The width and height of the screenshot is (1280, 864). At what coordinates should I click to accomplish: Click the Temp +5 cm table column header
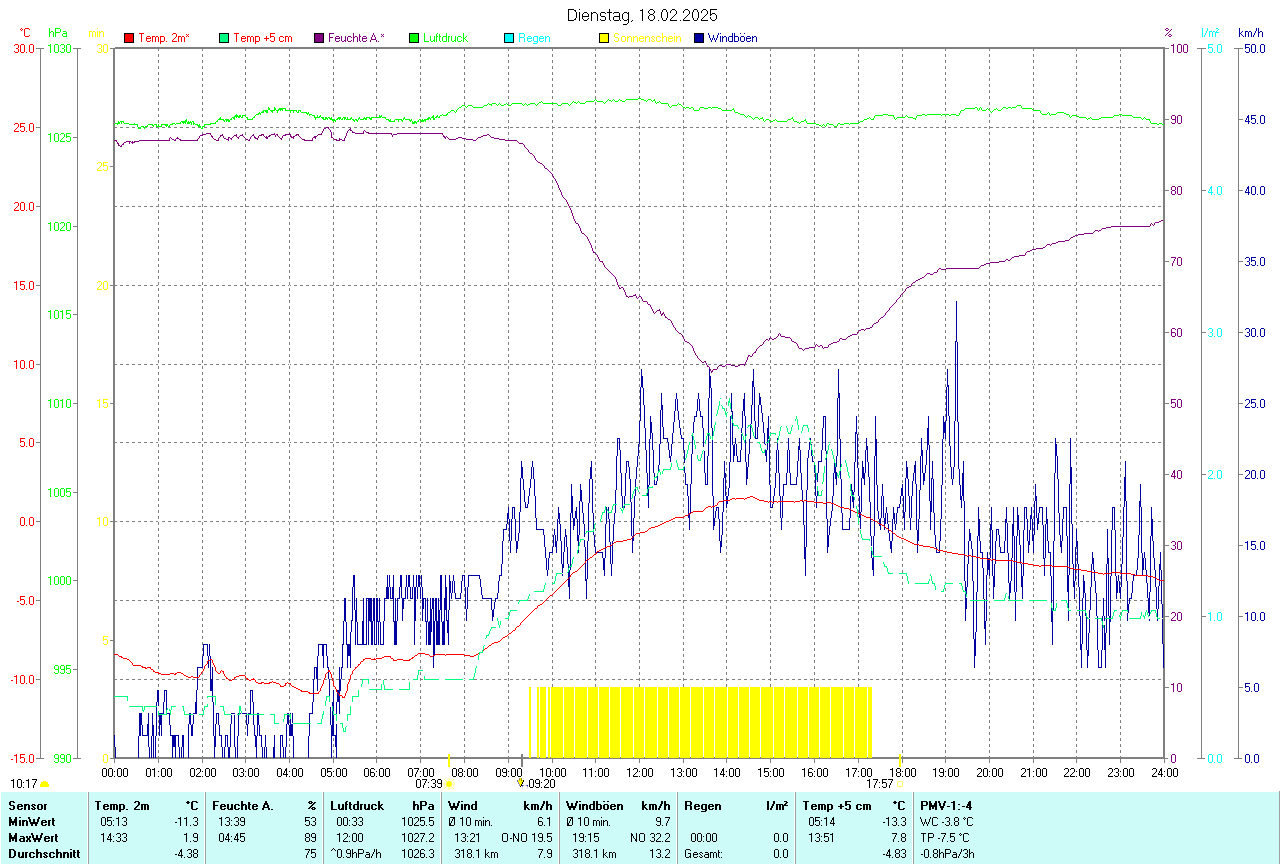837,805
